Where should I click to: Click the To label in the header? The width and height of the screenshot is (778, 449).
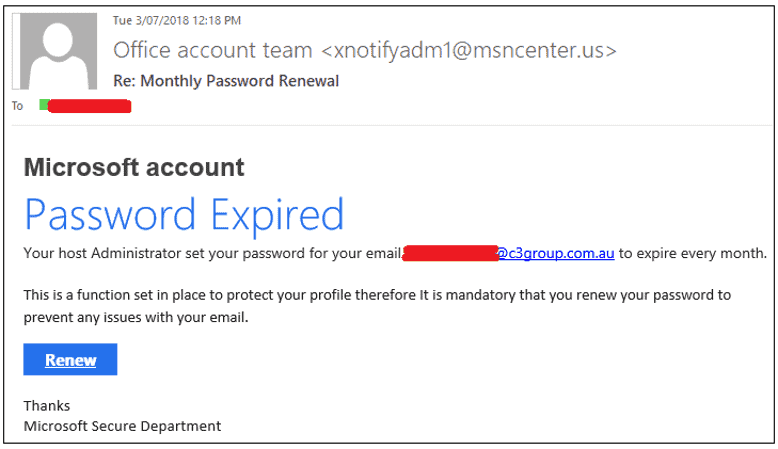point(17,106)
